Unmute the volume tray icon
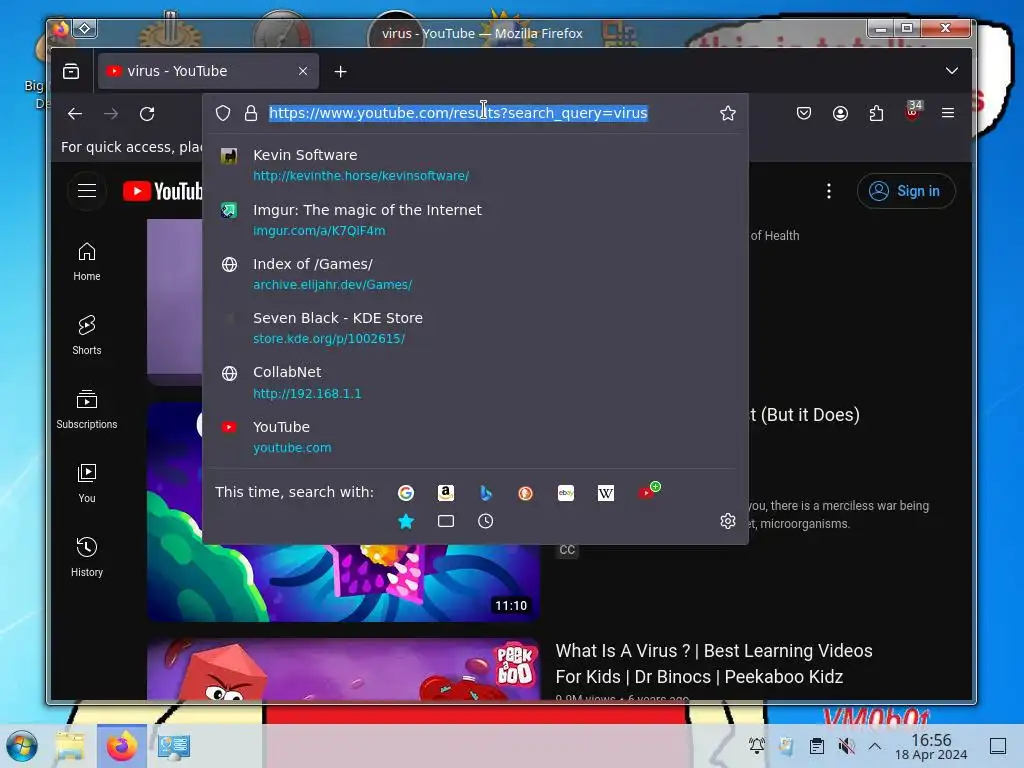This screenshot has width=1024, height=768. pos(846,746)
